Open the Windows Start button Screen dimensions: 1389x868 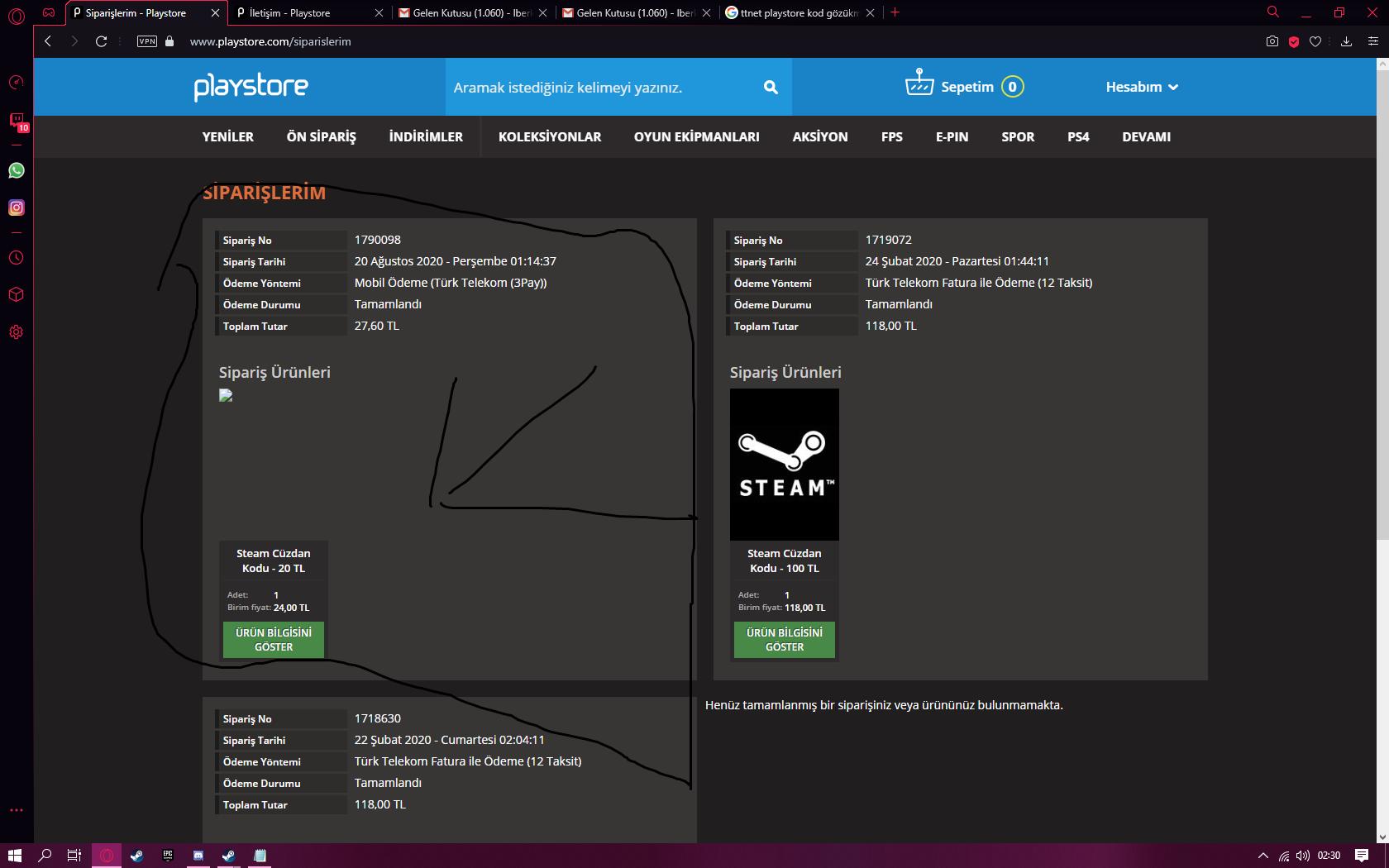pos(14,856)
